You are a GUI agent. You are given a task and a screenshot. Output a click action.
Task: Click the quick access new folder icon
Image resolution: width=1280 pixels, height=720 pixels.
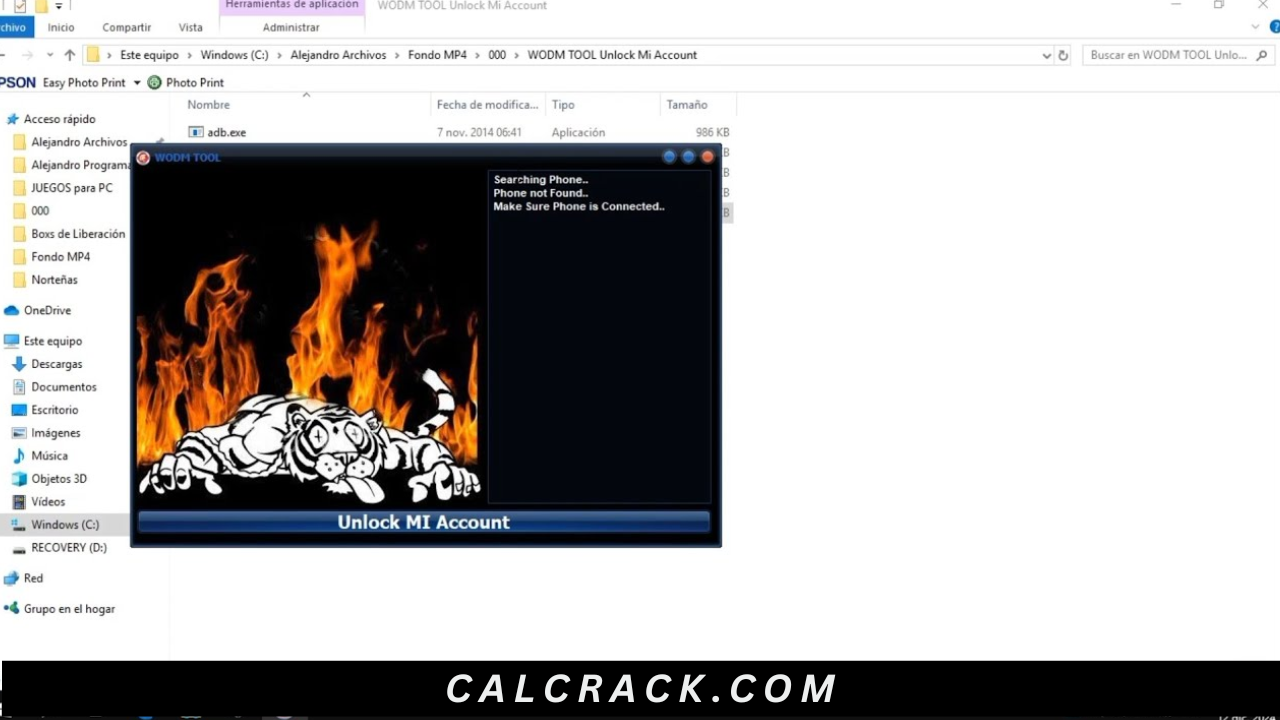[42, 6]
